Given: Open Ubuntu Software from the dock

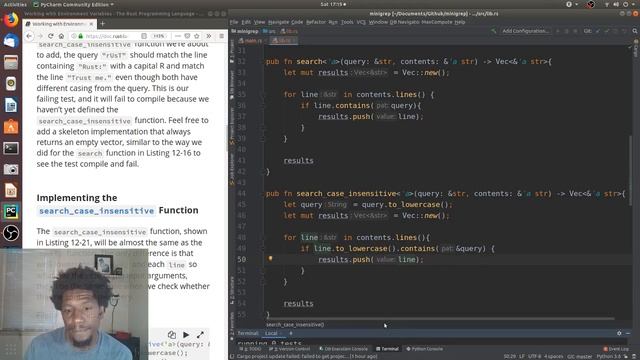Looking at the screenshot, I should (x=11, y=127).
